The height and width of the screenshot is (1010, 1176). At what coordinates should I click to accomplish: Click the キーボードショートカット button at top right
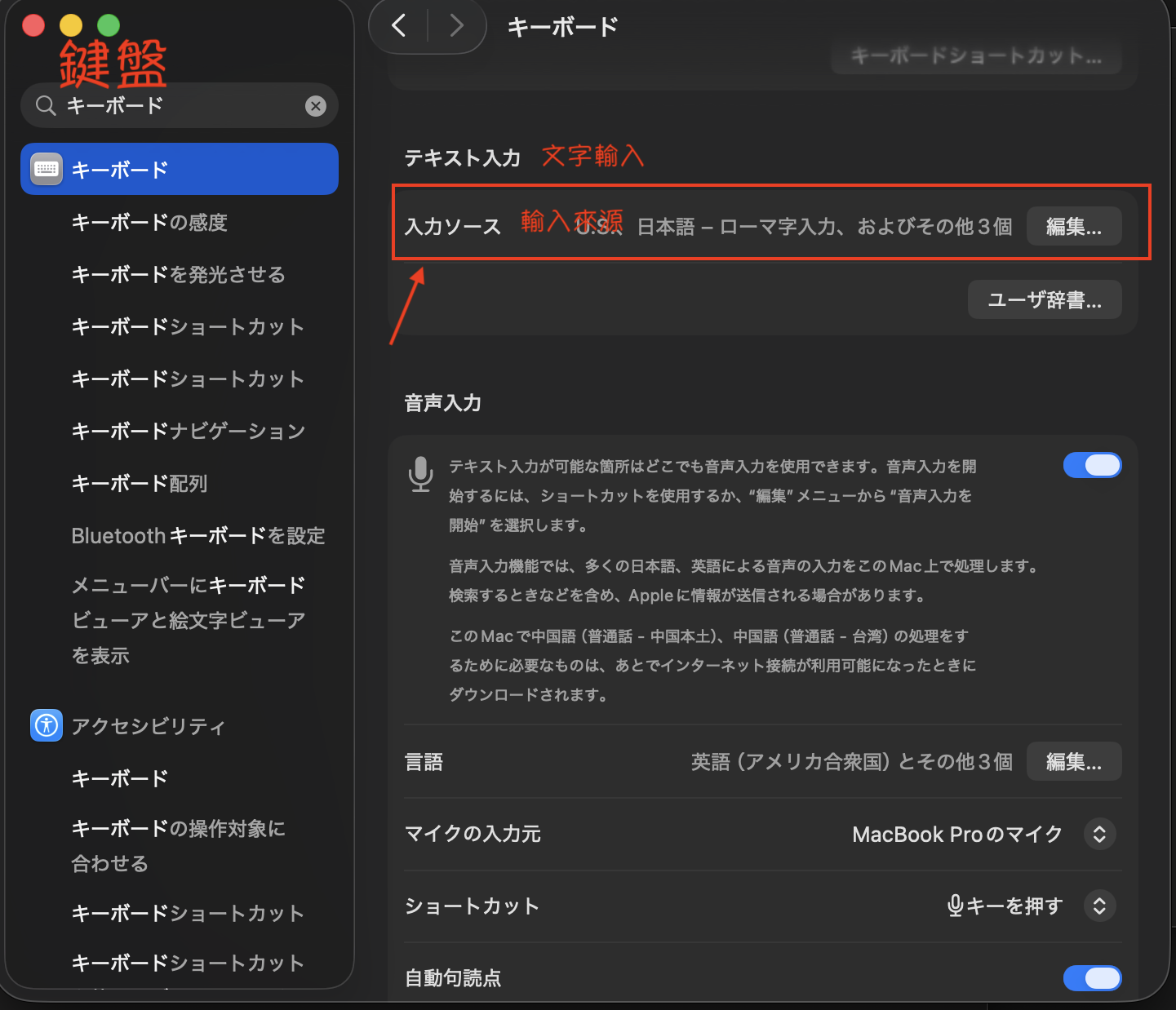pos(976,56)
